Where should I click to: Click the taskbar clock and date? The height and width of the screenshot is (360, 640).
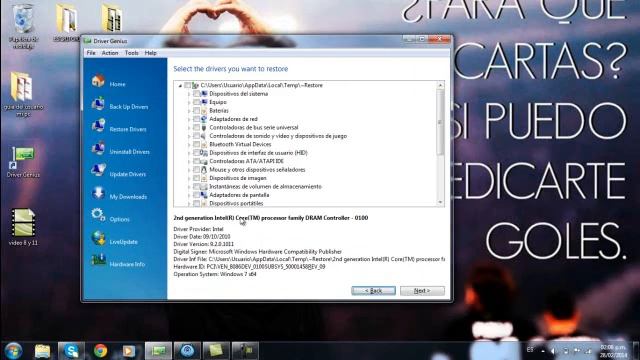coord(613,351)
